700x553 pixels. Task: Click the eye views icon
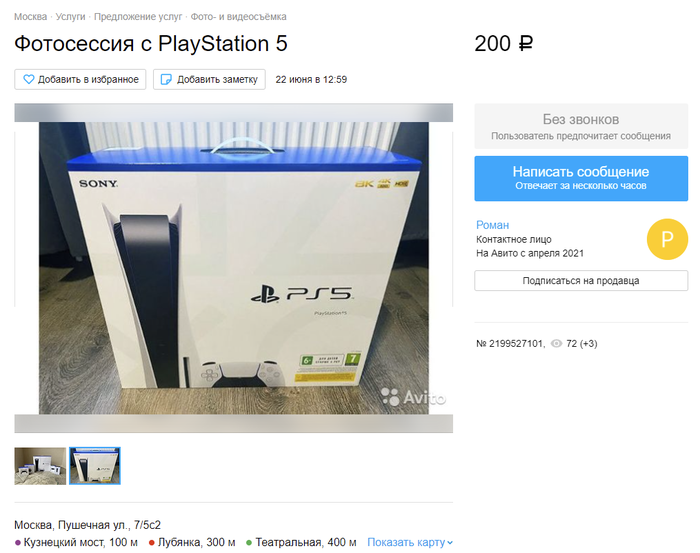click(556, 344)
